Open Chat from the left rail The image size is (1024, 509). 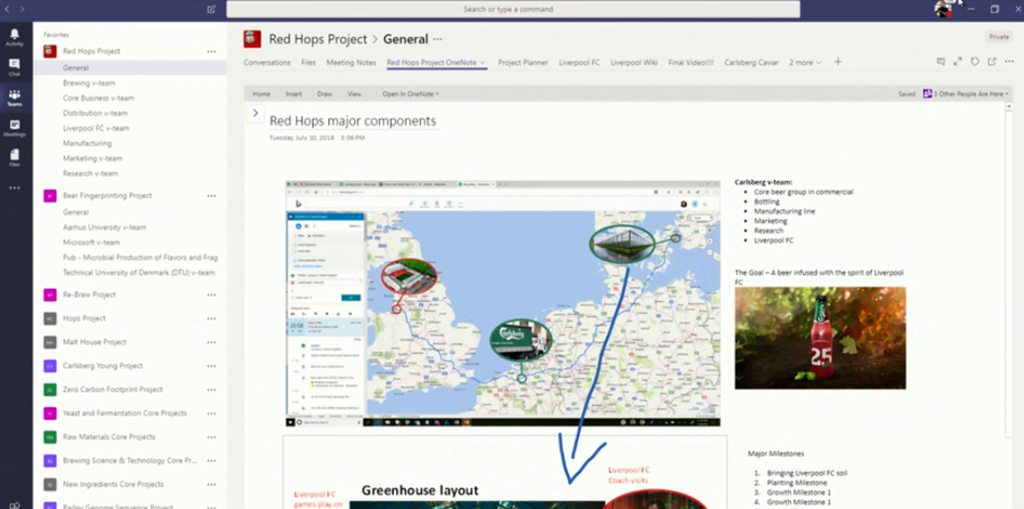coord(14,67)
